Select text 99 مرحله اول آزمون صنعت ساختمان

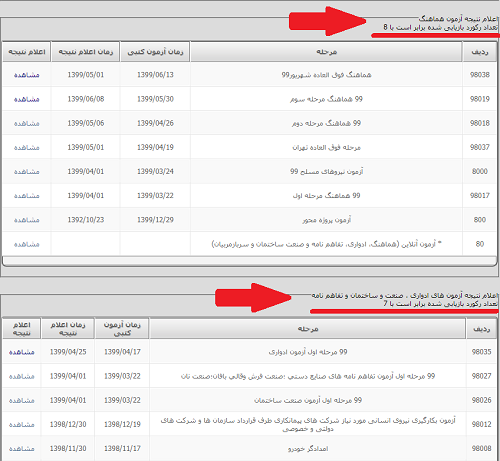tap(308, 400)
